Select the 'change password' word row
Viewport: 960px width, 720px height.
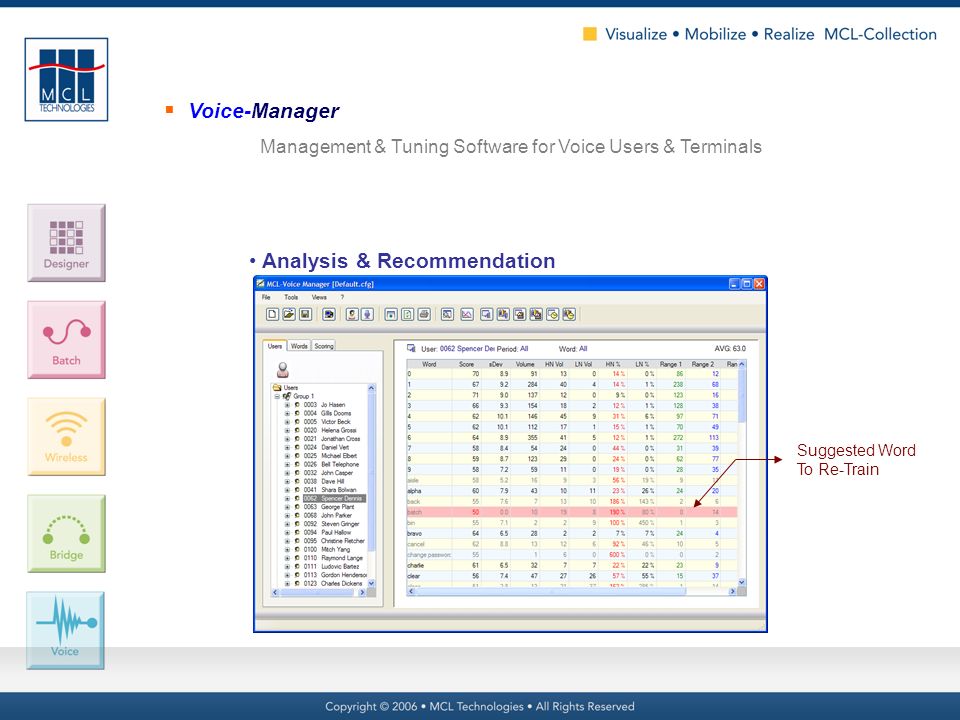click(x=572, y=555)
